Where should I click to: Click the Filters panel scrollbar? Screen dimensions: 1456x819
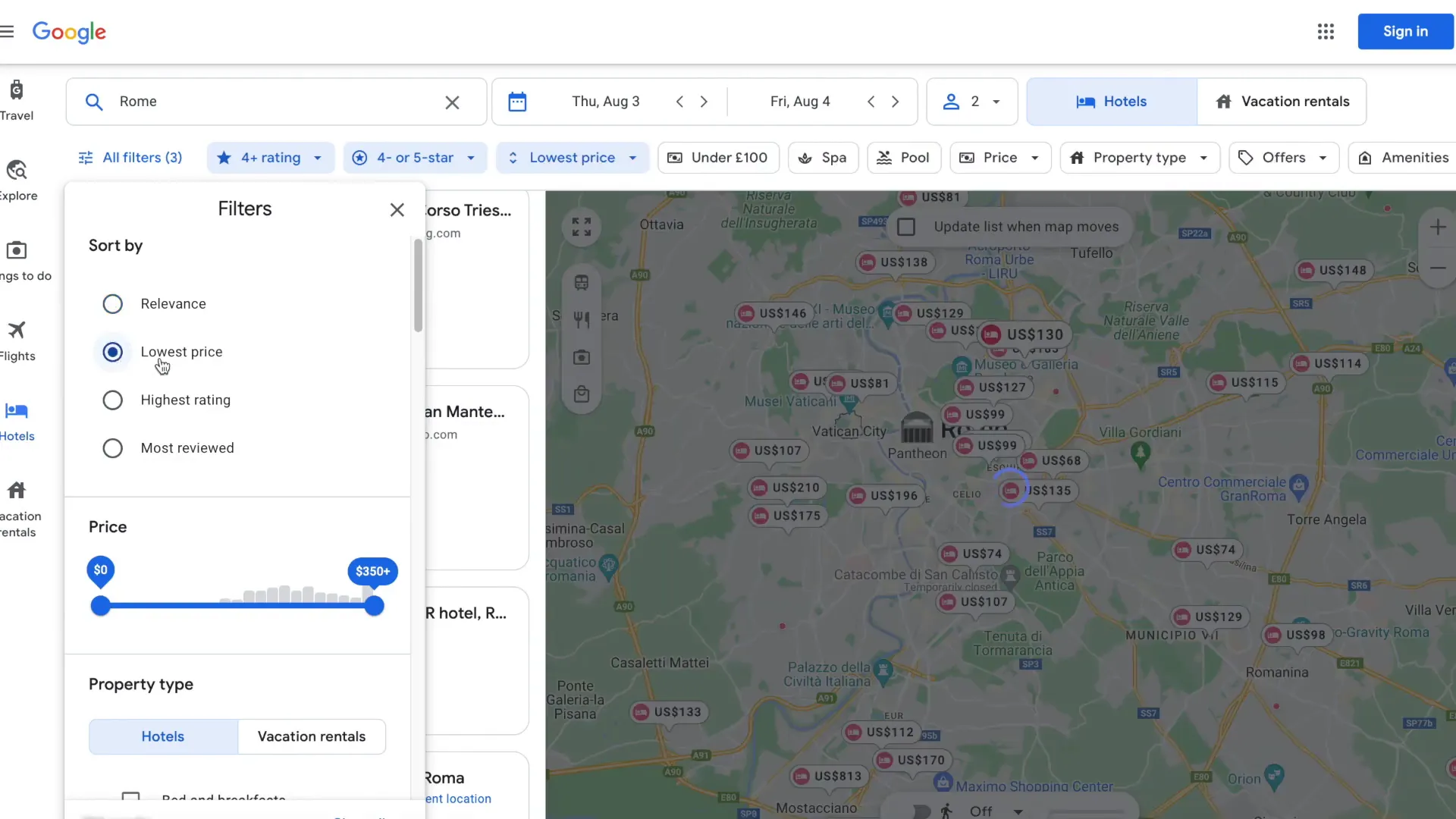(418, 285)
